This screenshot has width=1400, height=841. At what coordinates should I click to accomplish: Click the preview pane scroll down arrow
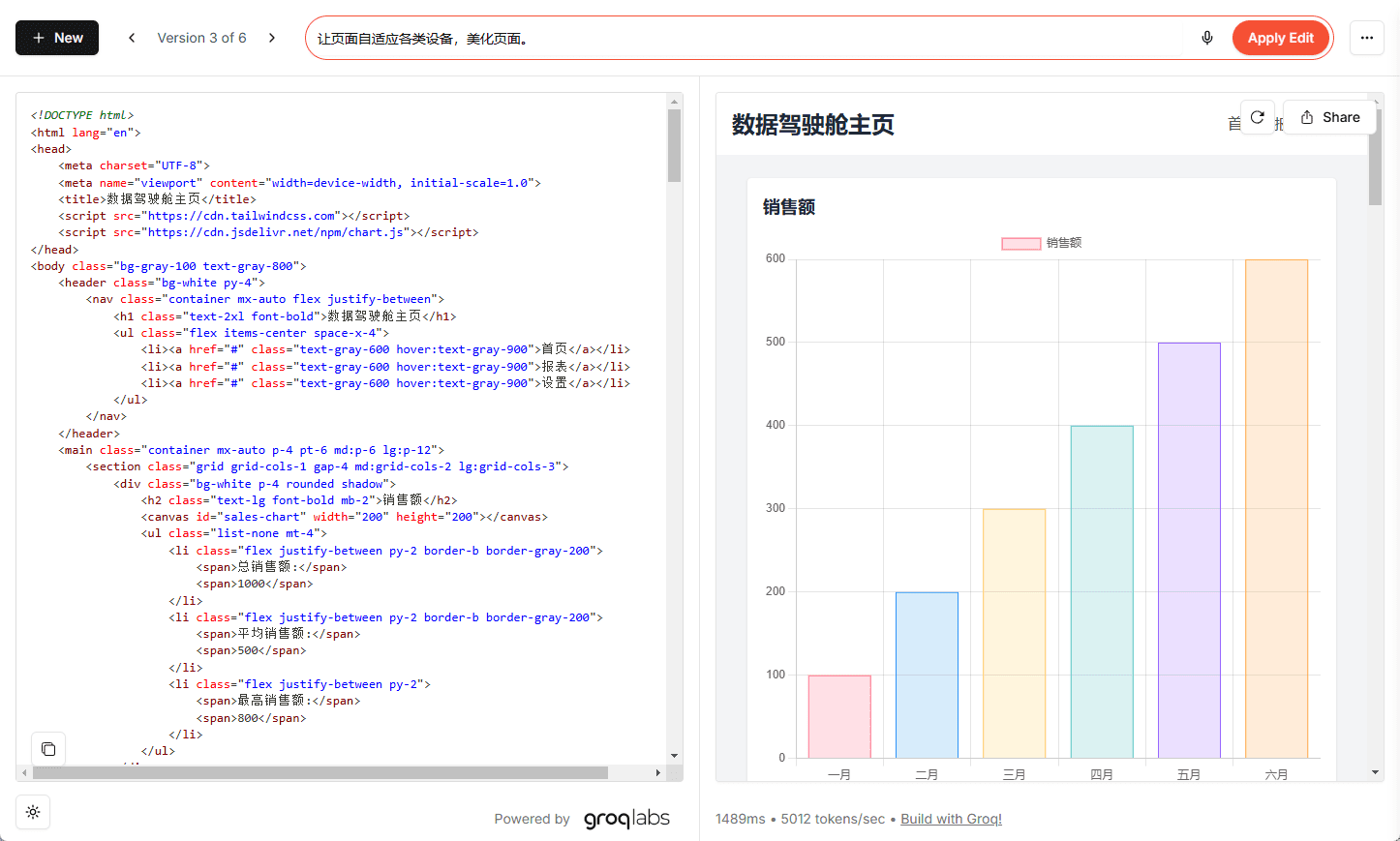coord(1375,772)
